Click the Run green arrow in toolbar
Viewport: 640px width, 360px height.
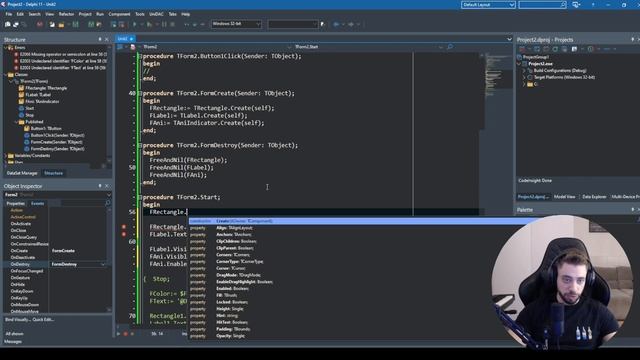(x=135, y=24)
